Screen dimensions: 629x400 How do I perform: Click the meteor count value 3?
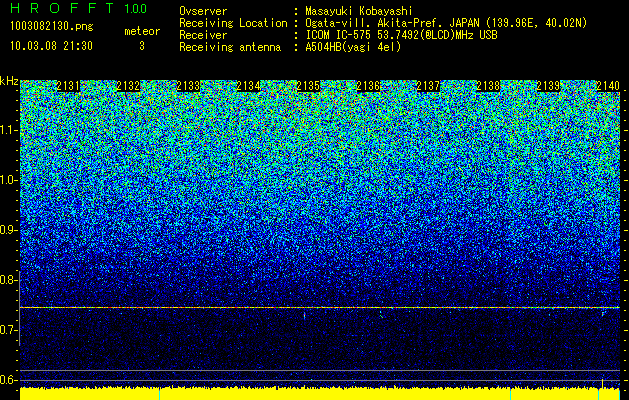[142, 46]
